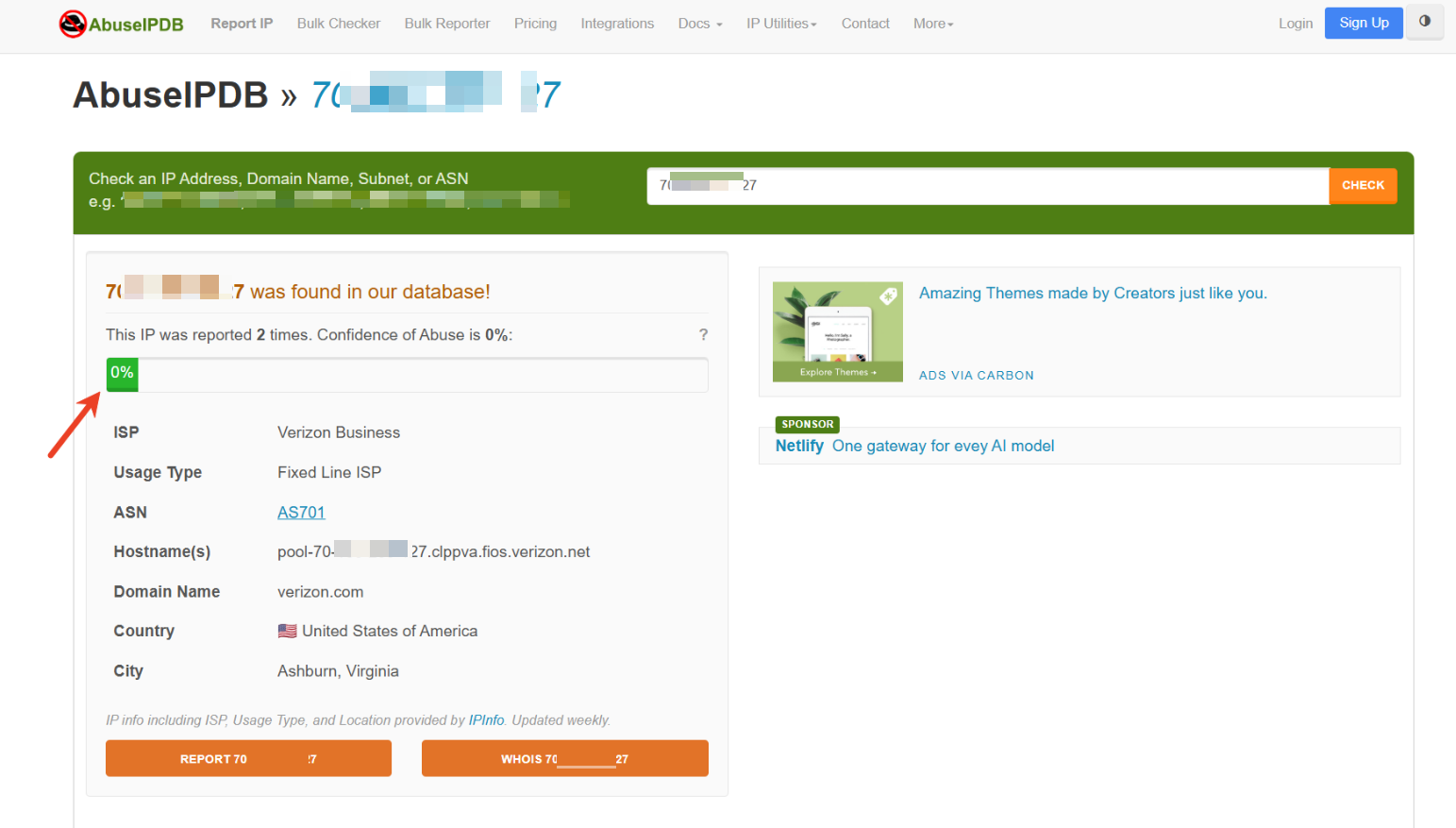Image resolution: width=1456 pixels, height=828 pixels.
Task: Open the Pricing page
Action: pyautogui.click(x=535, y=24)
